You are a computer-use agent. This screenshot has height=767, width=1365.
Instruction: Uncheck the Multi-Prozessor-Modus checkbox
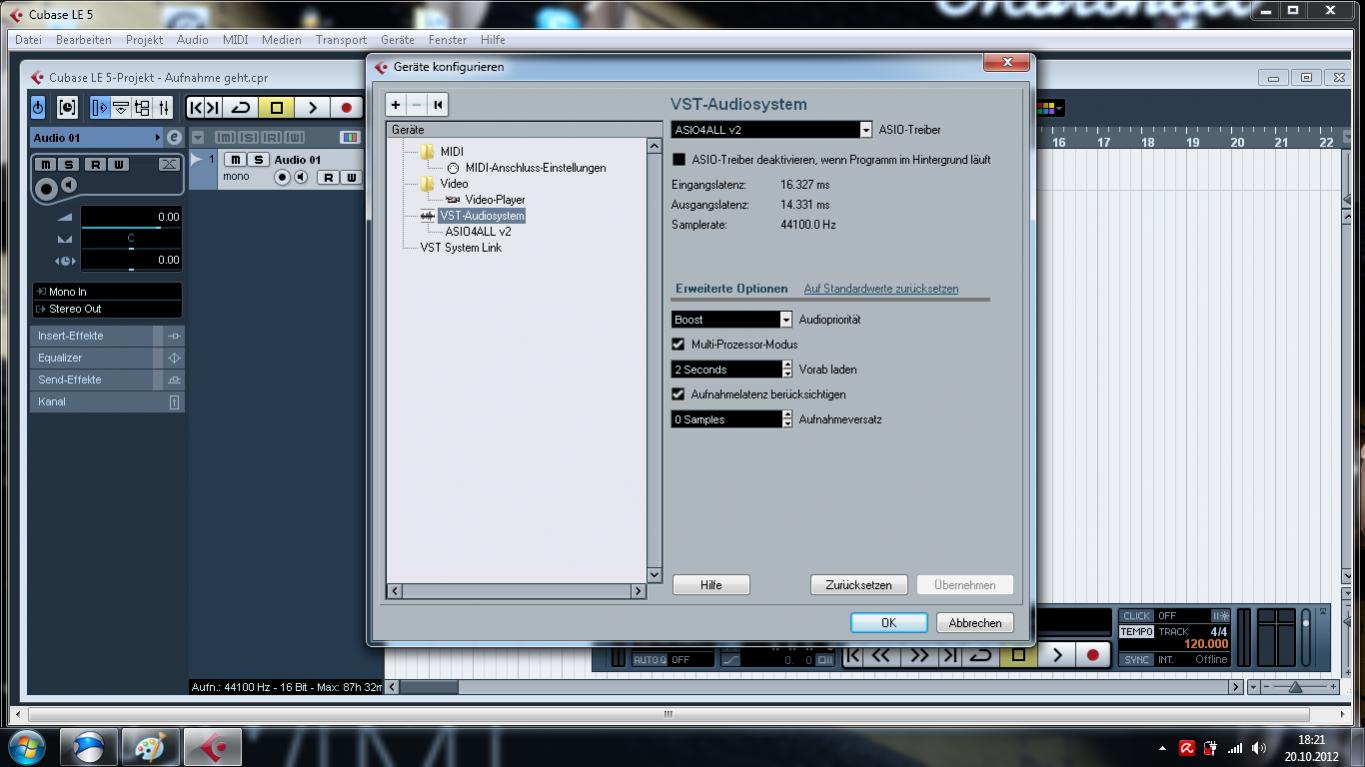(x=678, y=344)
